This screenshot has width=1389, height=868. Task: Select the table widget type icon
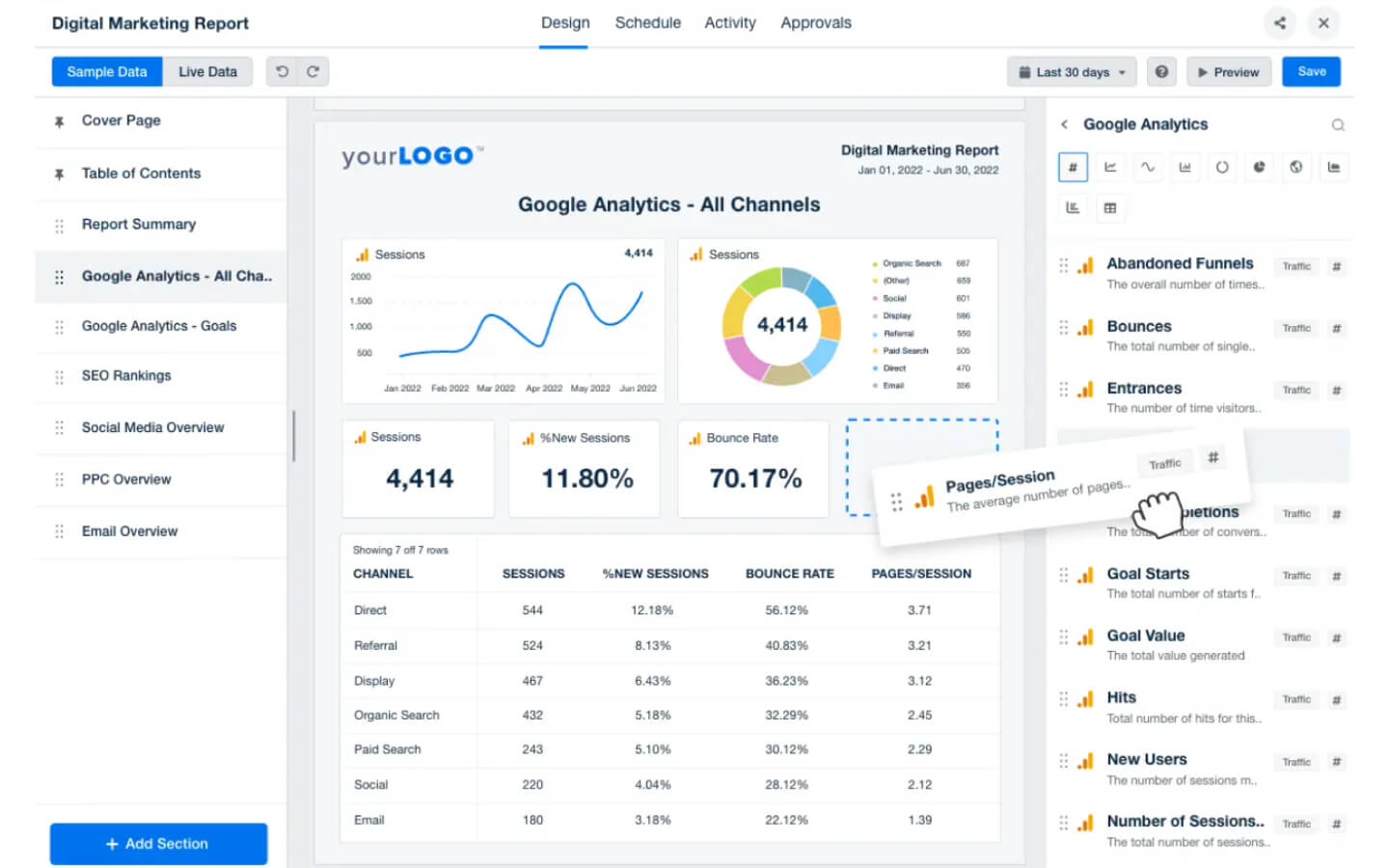tap(1110, 207)
